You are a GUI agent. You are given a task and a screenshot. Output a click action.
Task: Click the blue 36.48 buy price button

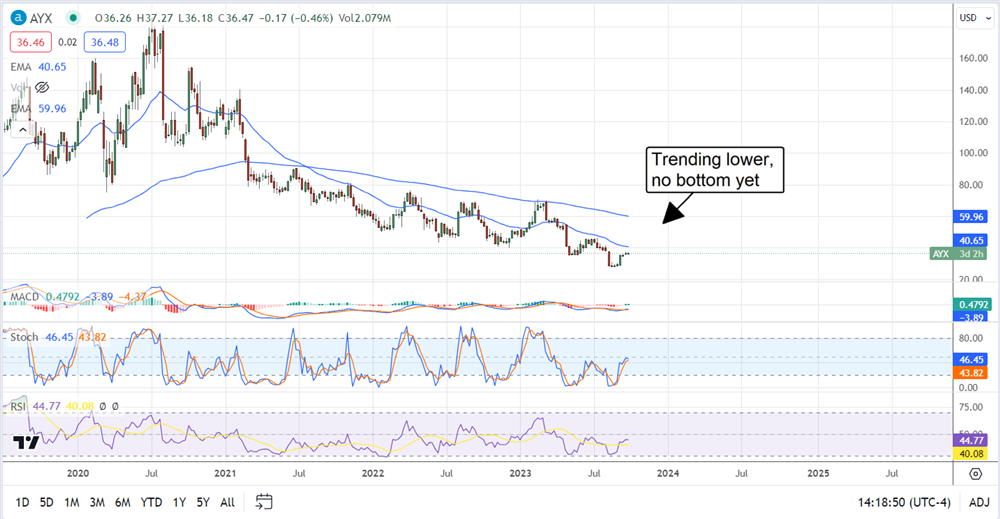(x=105, y=43)
